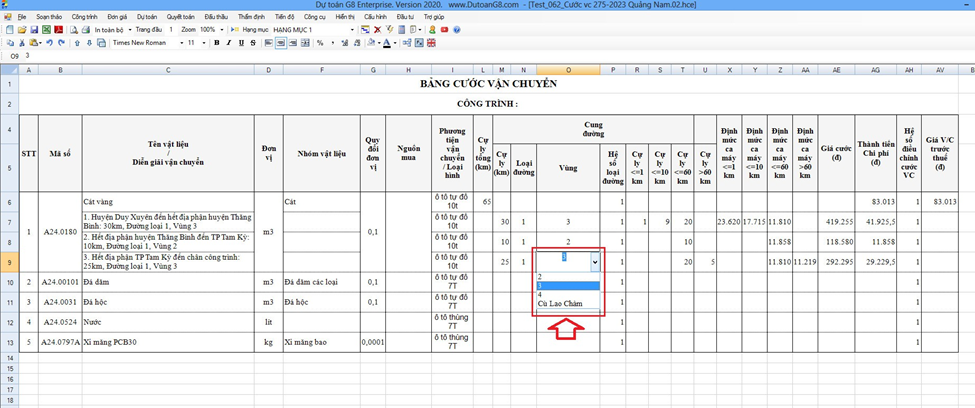Open the Dự toán menu
Viewport: 975px width, 408px height.
tap(147, 17)
